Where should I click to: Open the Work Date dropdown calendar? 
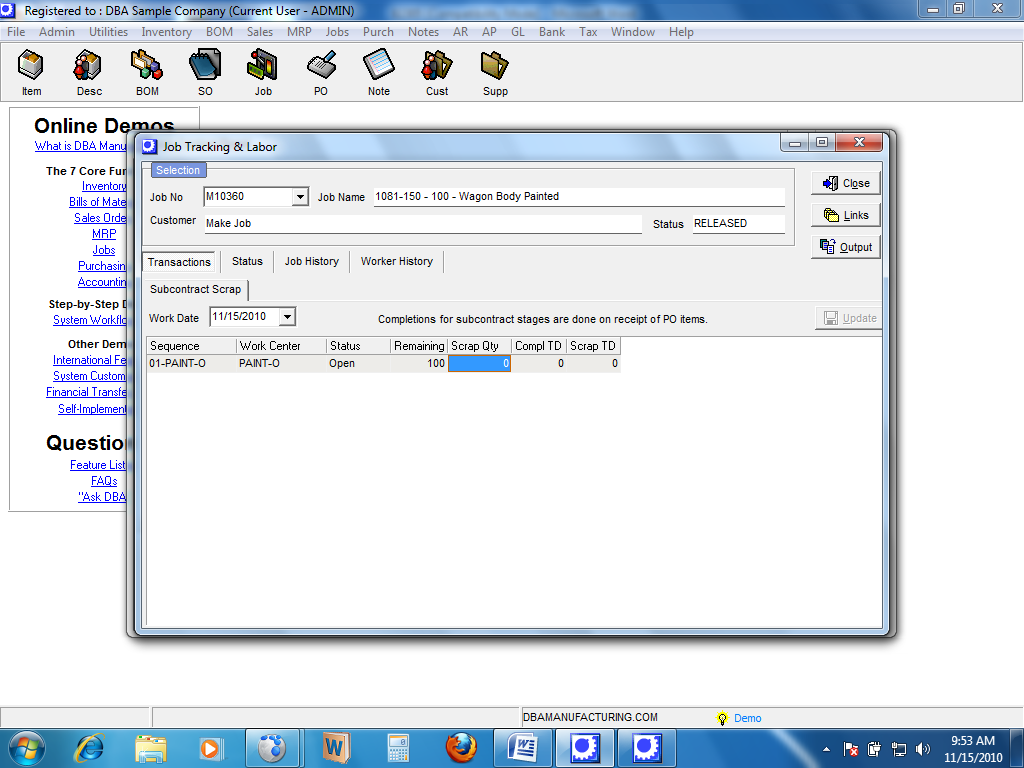(x=288, y=318)
